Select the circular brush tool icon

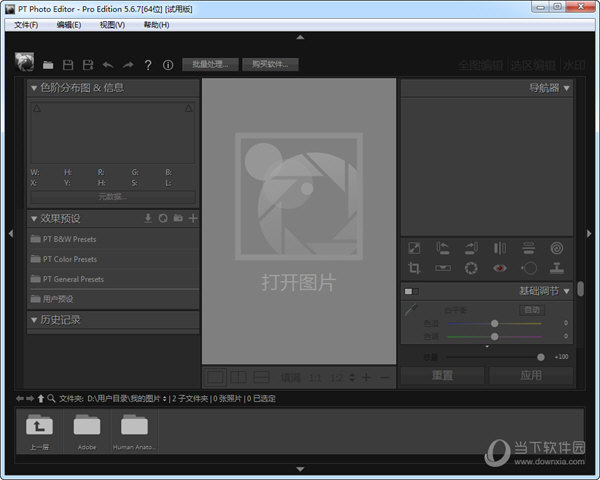(x=529, y=268)
